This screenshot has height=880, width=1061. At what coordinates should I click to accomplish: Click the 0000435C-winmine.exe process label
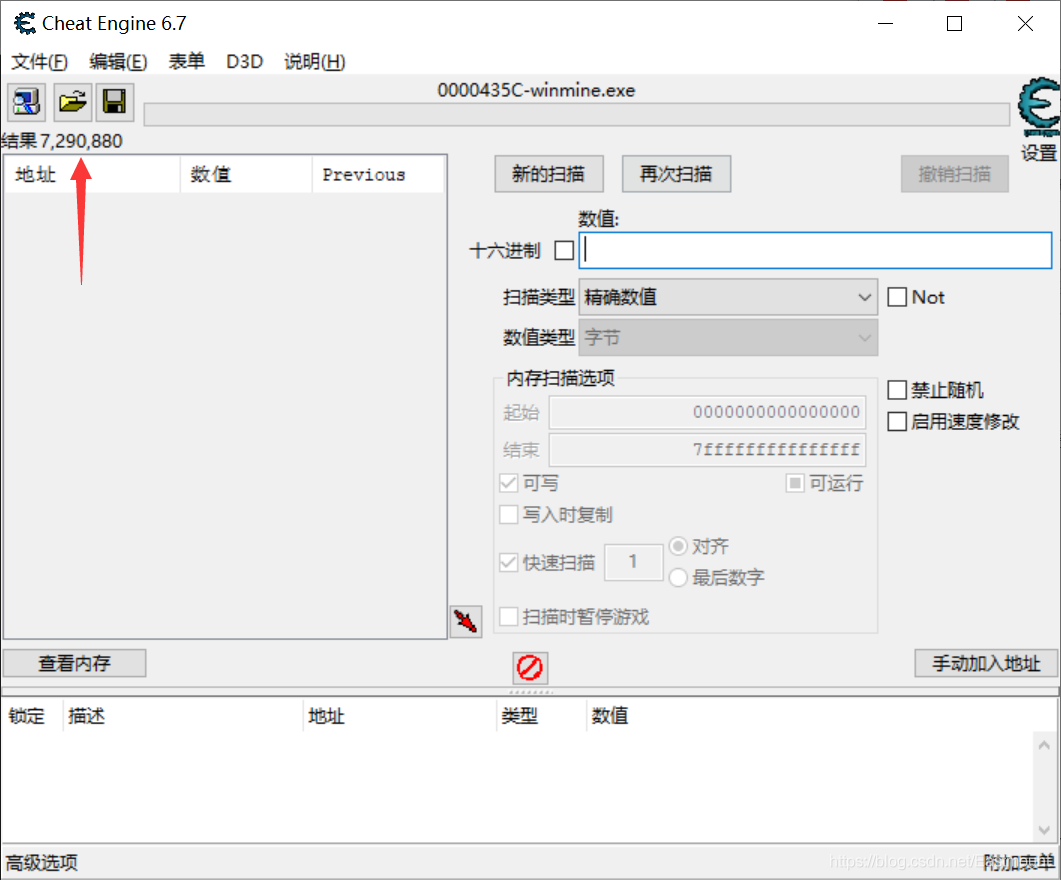point(536,90)
